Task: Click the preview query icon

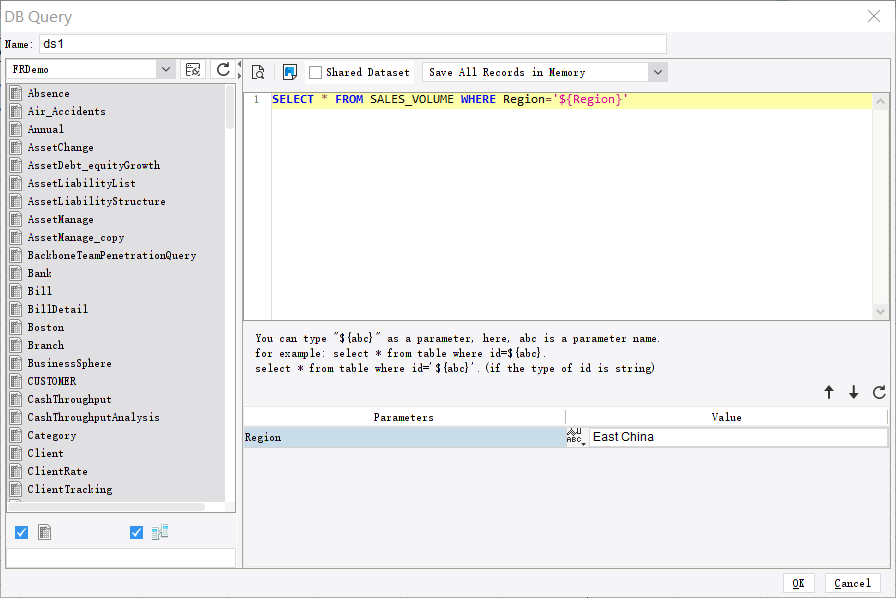Action: click(x=258, y=72)
